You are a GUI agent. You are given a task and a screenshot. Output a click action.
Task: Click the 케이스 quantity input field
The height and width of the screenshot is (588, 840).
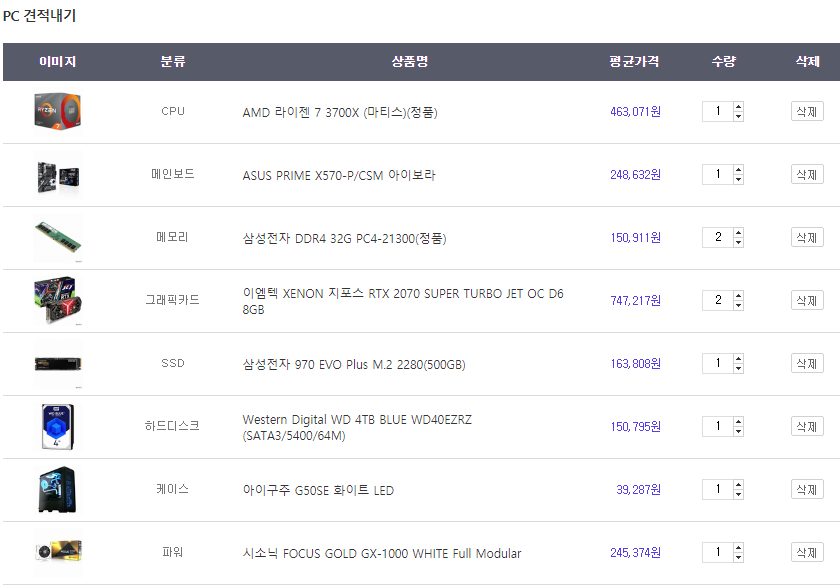[x=718, y=489]
